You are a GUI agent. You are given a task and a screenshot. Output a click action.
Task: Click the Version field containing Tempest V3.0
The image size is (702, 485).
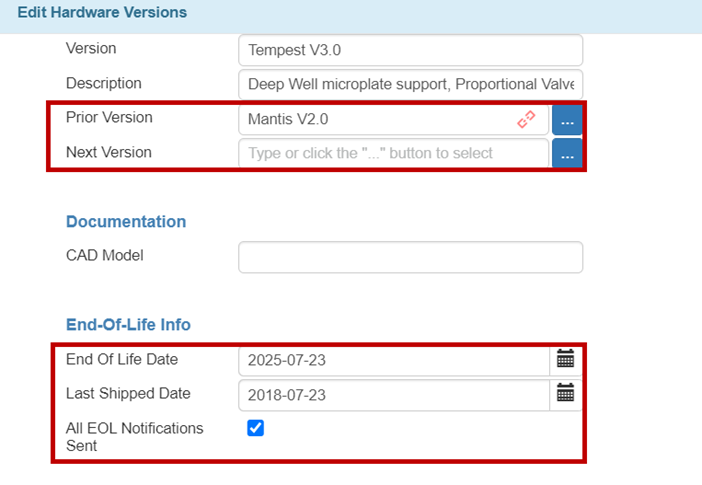(410, 50)
